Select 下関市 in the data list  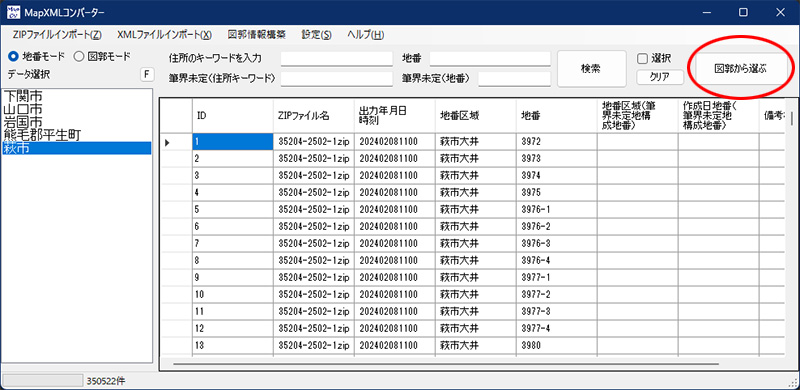click(x=77, y=96)
